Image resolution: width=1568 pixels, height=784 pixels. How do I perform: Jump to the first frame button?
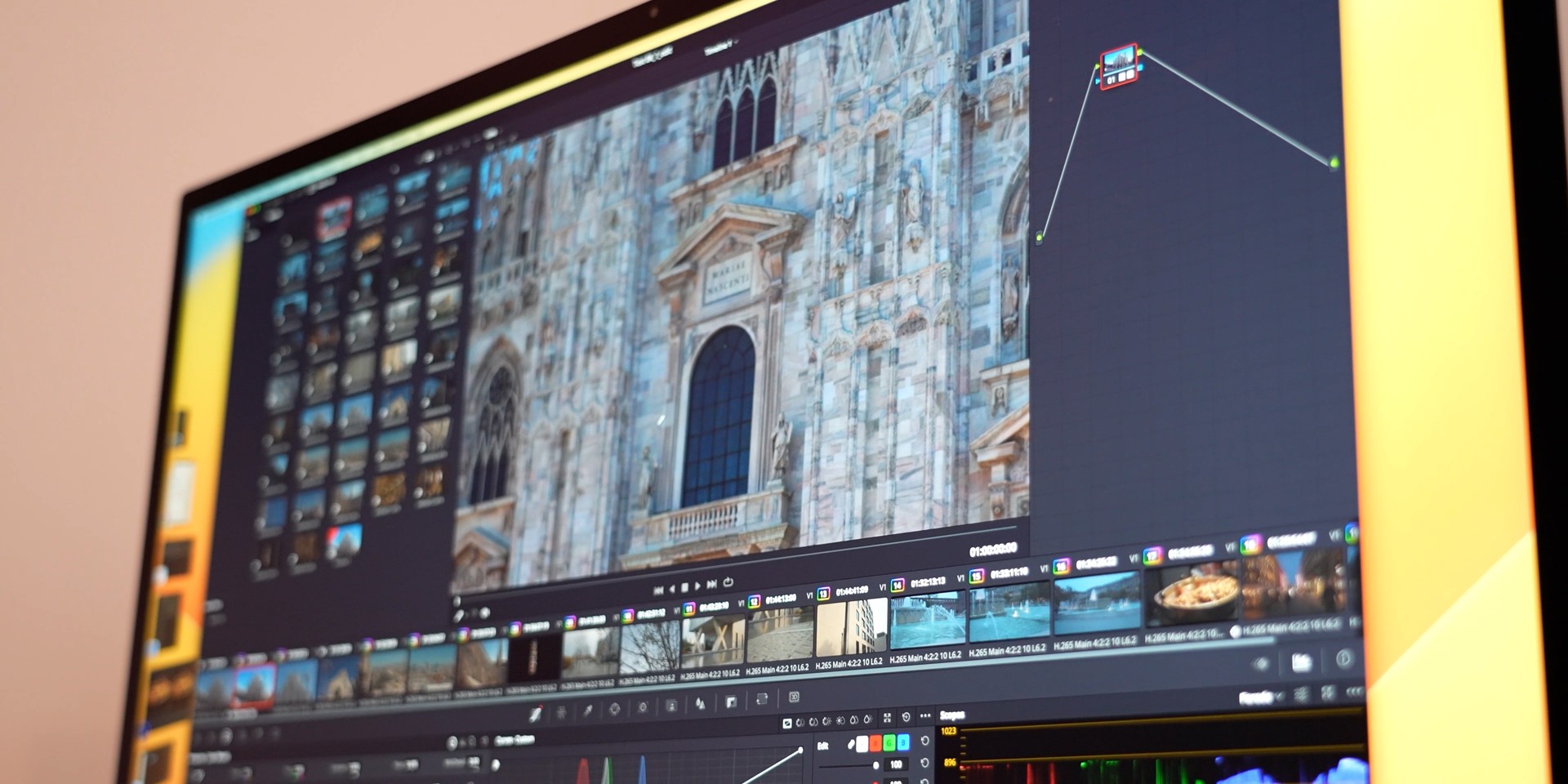tap(658, 590)
